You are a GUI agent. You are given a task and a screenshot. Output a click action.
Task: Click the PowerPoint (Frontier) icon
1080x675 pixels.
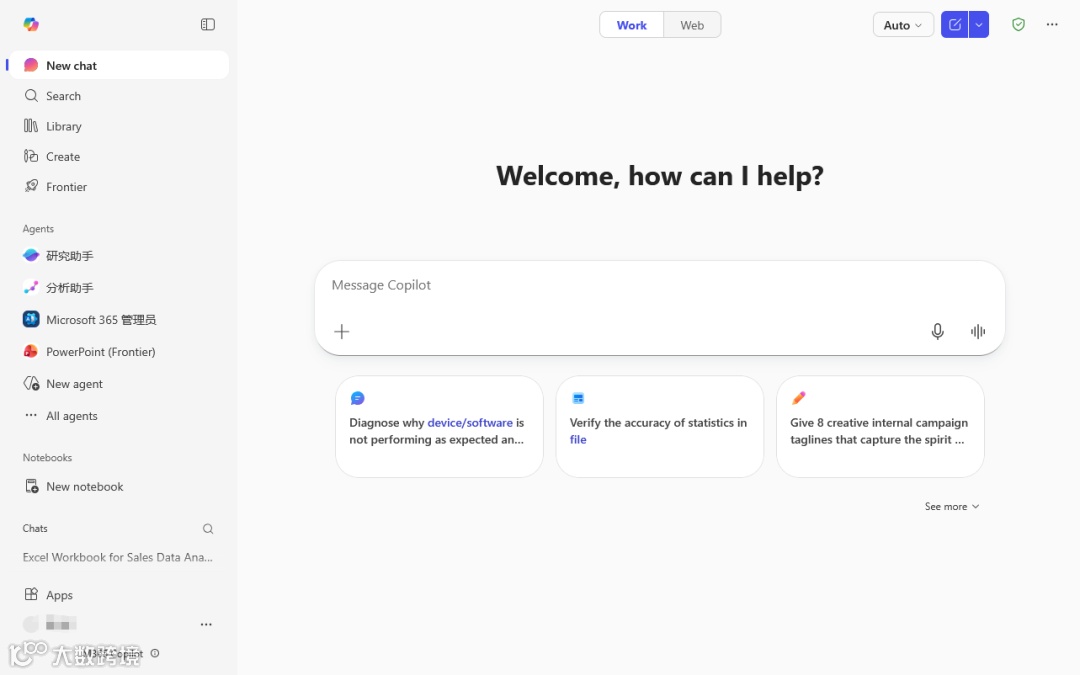coord(31,351)
